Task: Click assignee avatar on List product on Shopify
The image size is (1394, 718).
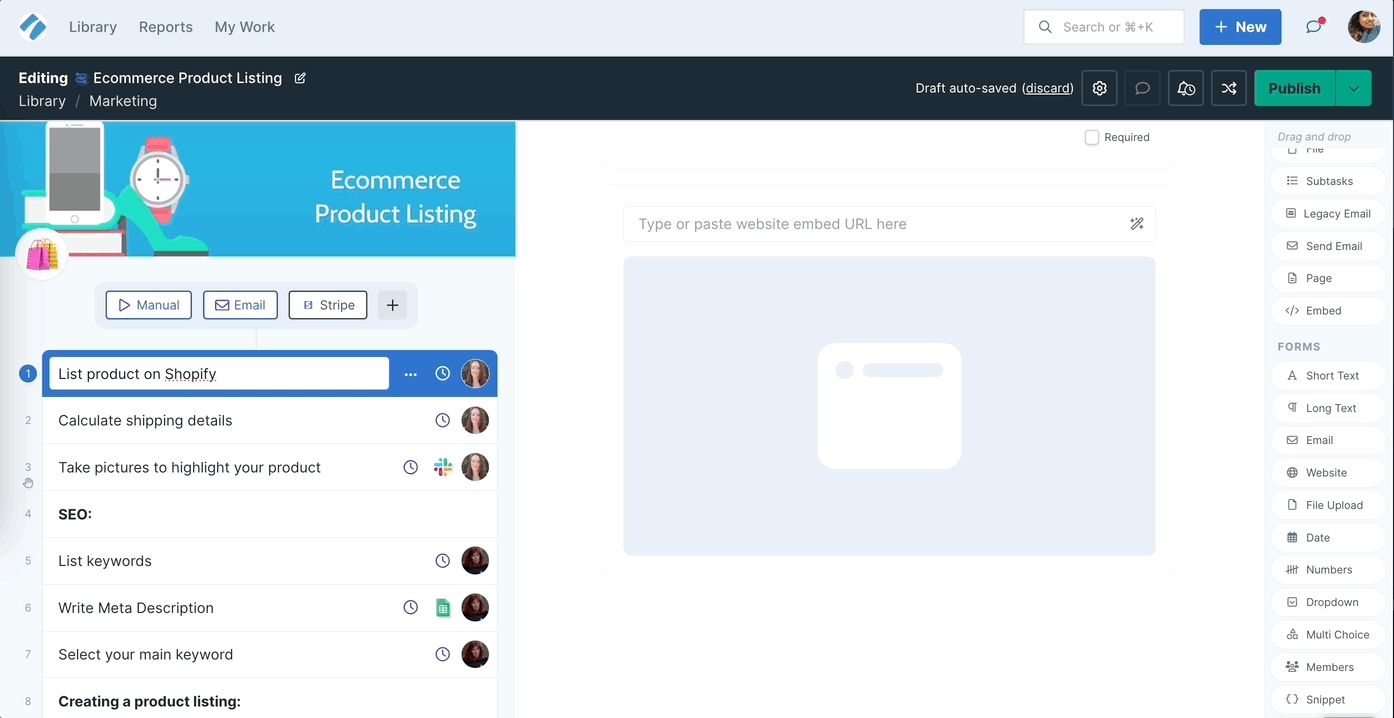Action: click(475, 374)
